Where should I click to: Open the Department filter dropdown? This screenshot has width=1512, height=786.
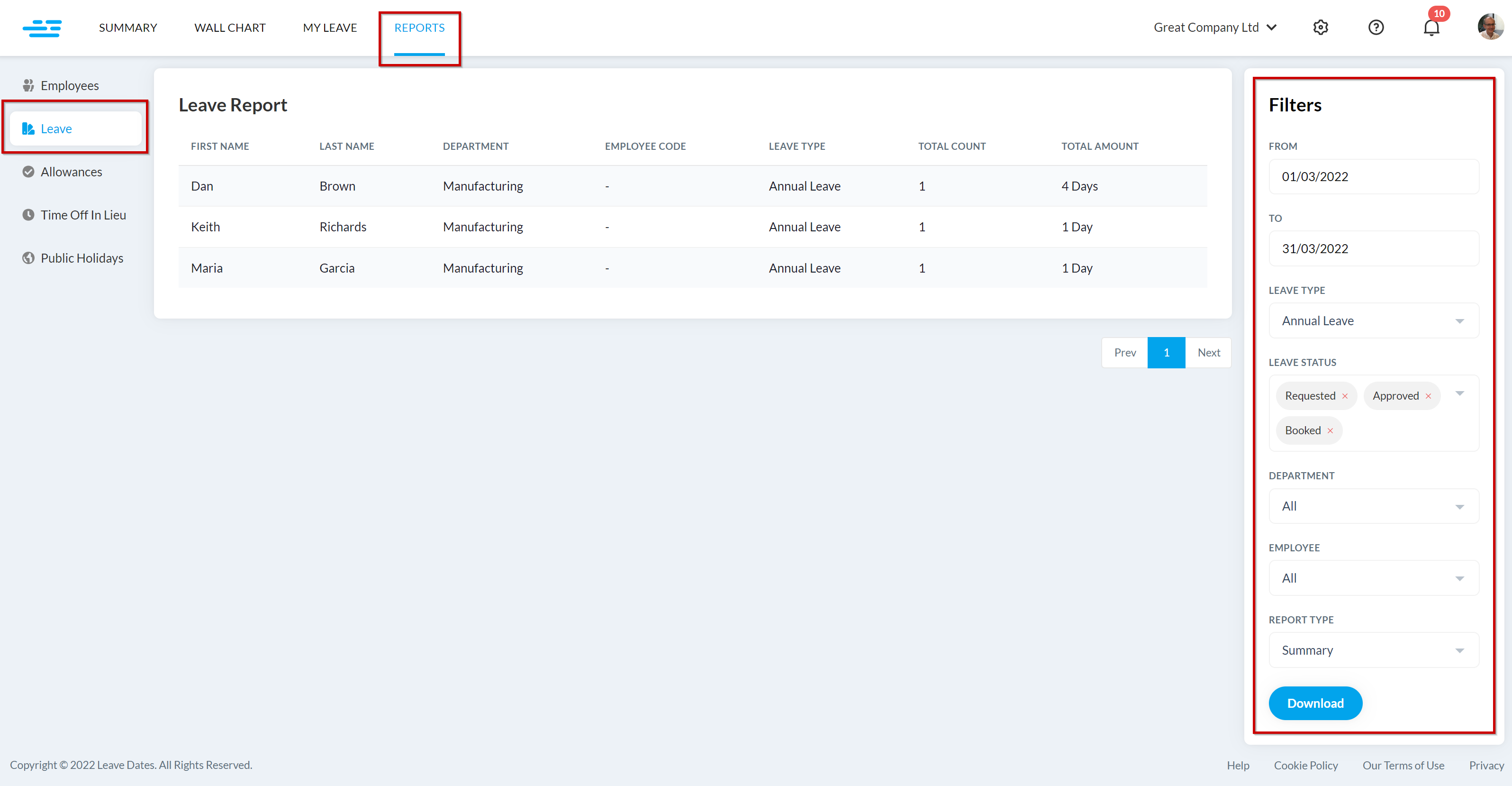coord(1374,506)
